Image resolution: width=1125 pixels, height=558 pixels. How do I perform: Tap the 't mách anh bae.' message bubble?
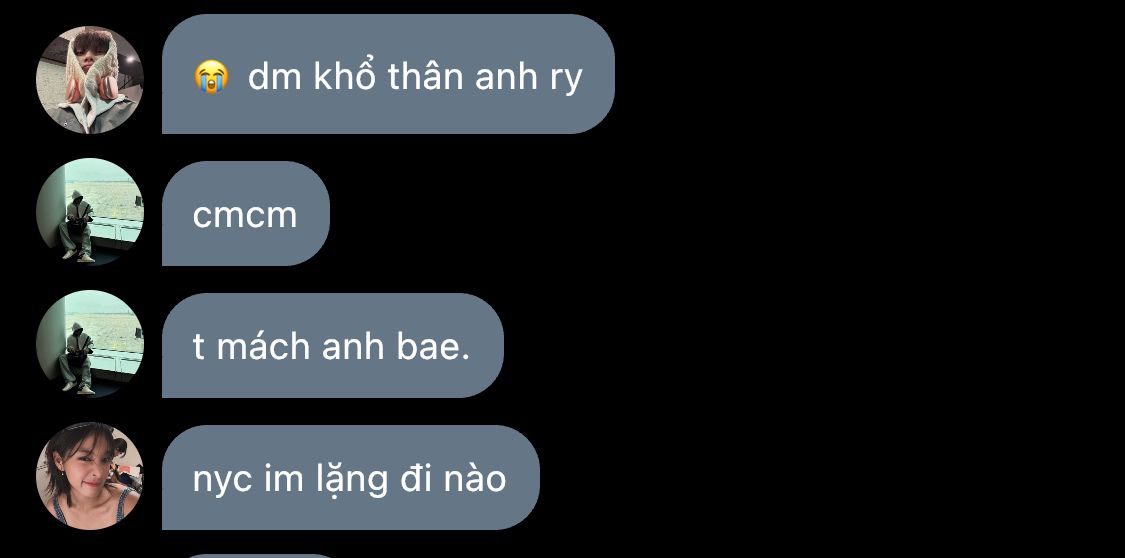click(333, 345)
